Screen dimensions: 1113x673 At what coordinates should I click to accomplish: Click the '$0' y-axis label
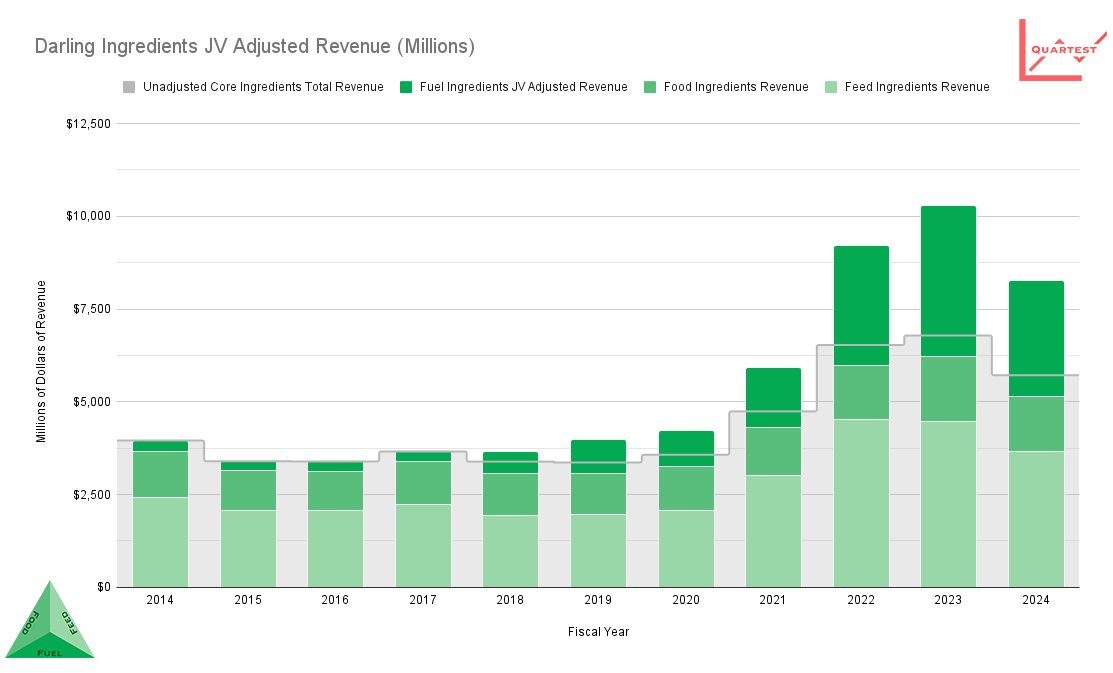coord(104,587)
